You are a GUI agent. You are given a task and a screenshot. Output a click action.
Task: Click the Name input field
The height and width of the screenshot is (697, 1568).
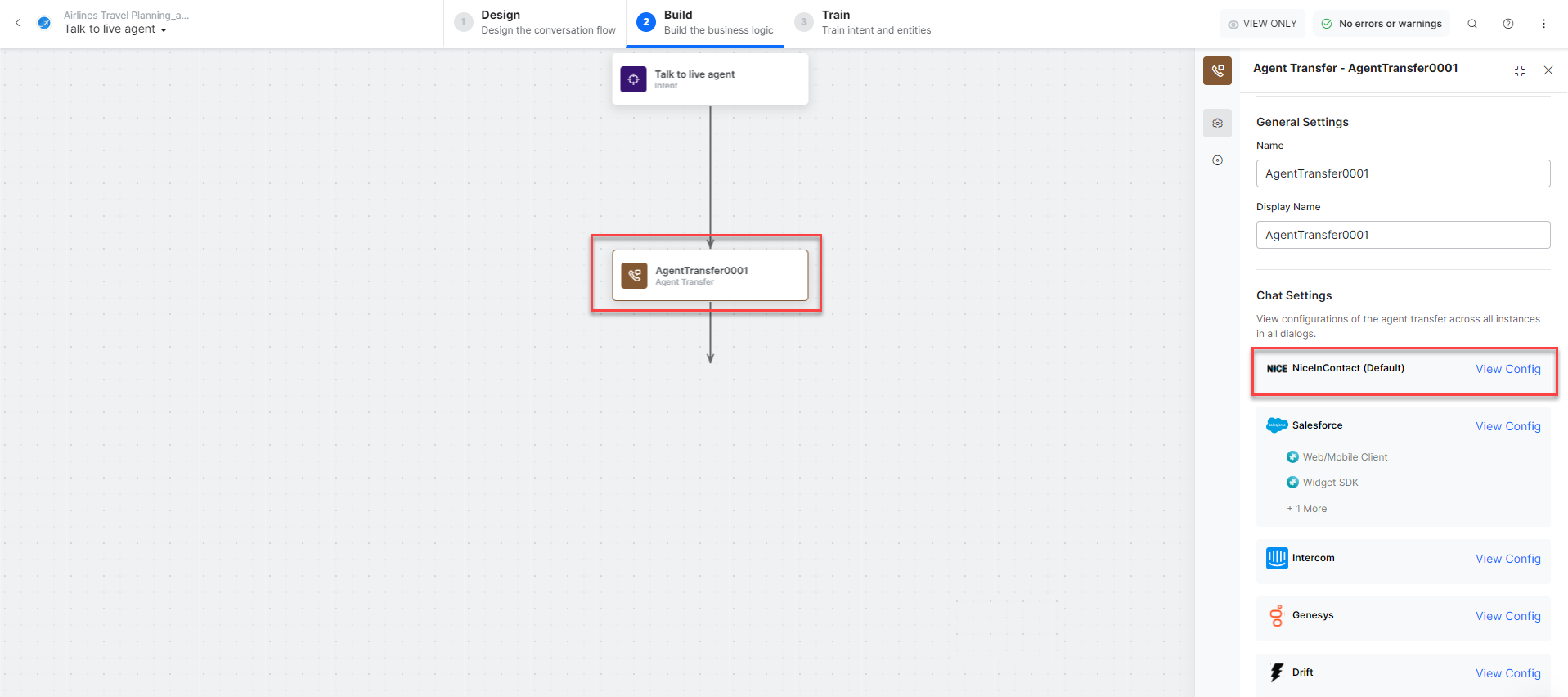1402,173
